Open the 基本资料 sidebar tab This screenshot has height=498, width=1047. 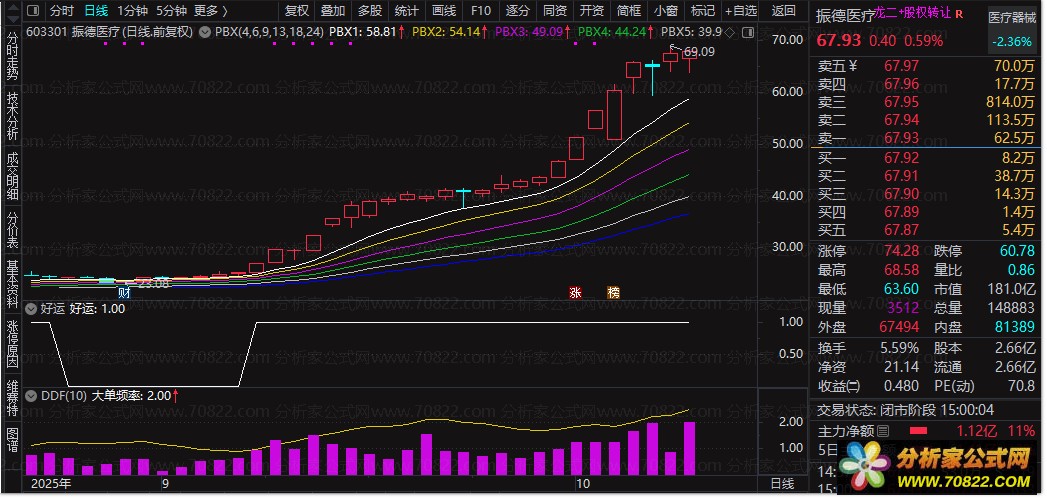12,283
